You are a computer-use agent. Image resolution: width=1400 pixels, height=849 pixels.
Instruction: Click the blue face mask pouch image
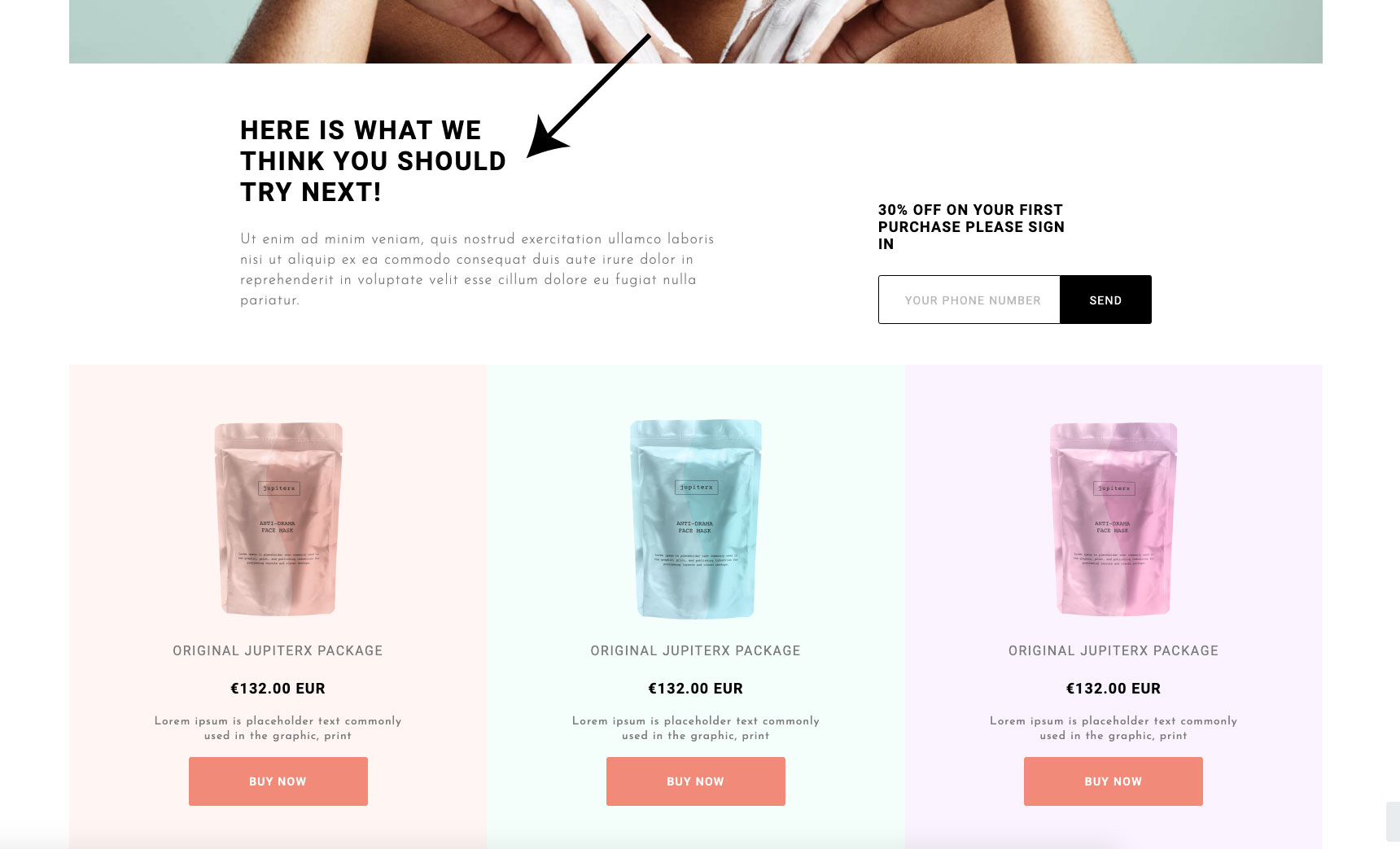696,519
